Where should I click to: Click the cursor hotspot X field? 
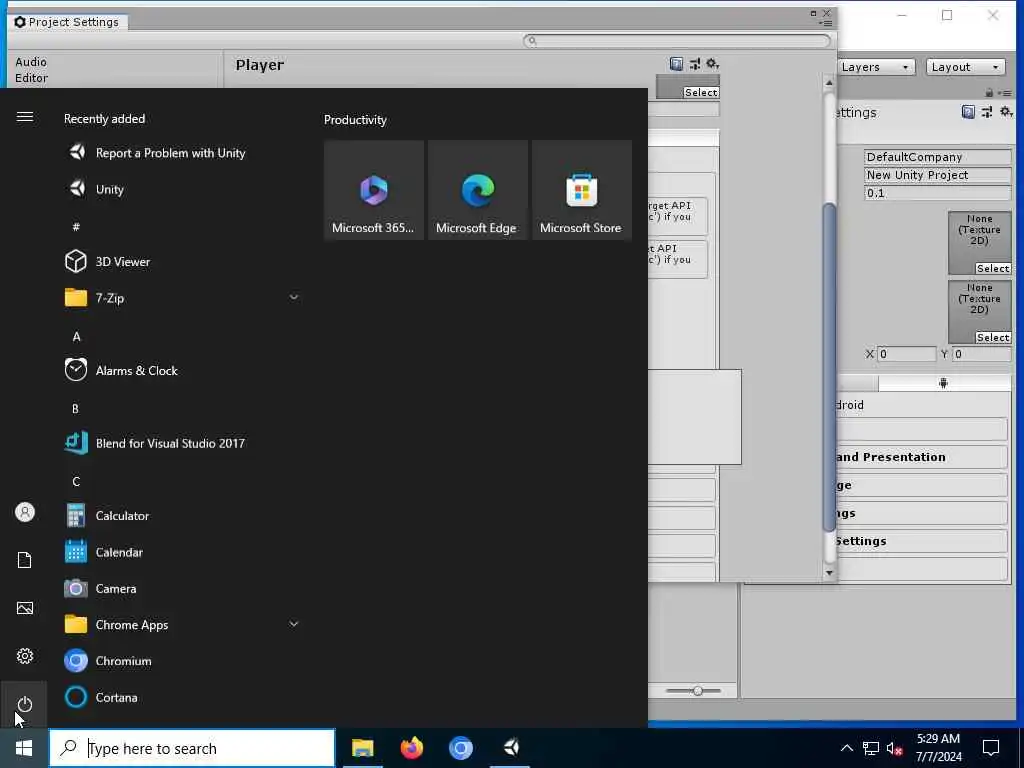[906, 355]
